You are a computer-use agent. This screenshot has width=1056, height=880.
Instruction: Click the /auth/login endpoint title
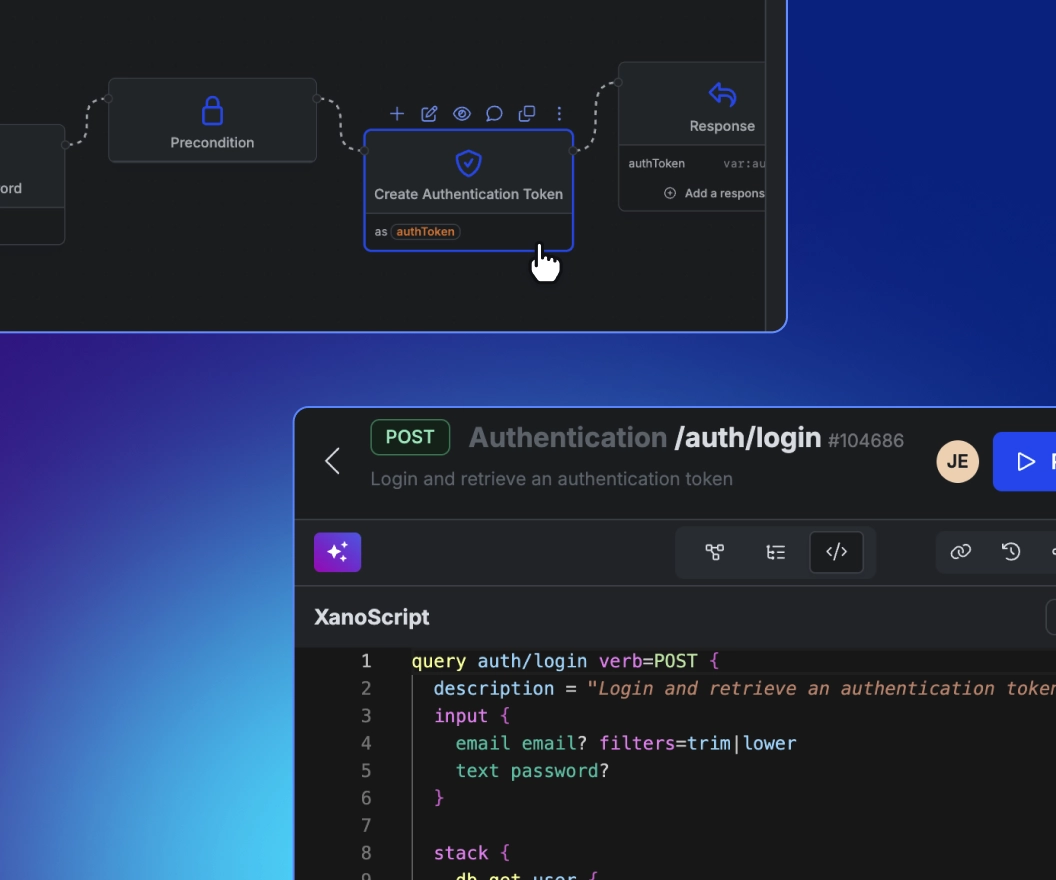(x=748, y=438)
